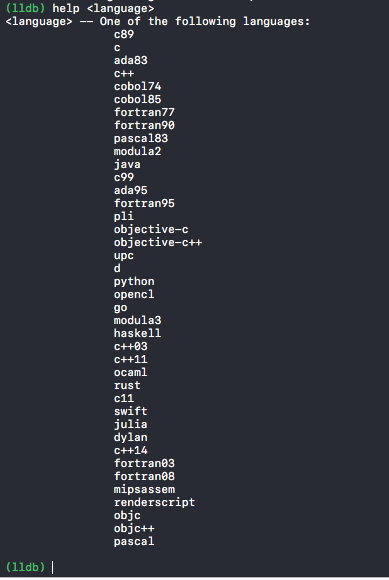Click the 'help <language>' command line
Image resolution: width=389 pixels, height=580 pixels.
pos(103,9)
